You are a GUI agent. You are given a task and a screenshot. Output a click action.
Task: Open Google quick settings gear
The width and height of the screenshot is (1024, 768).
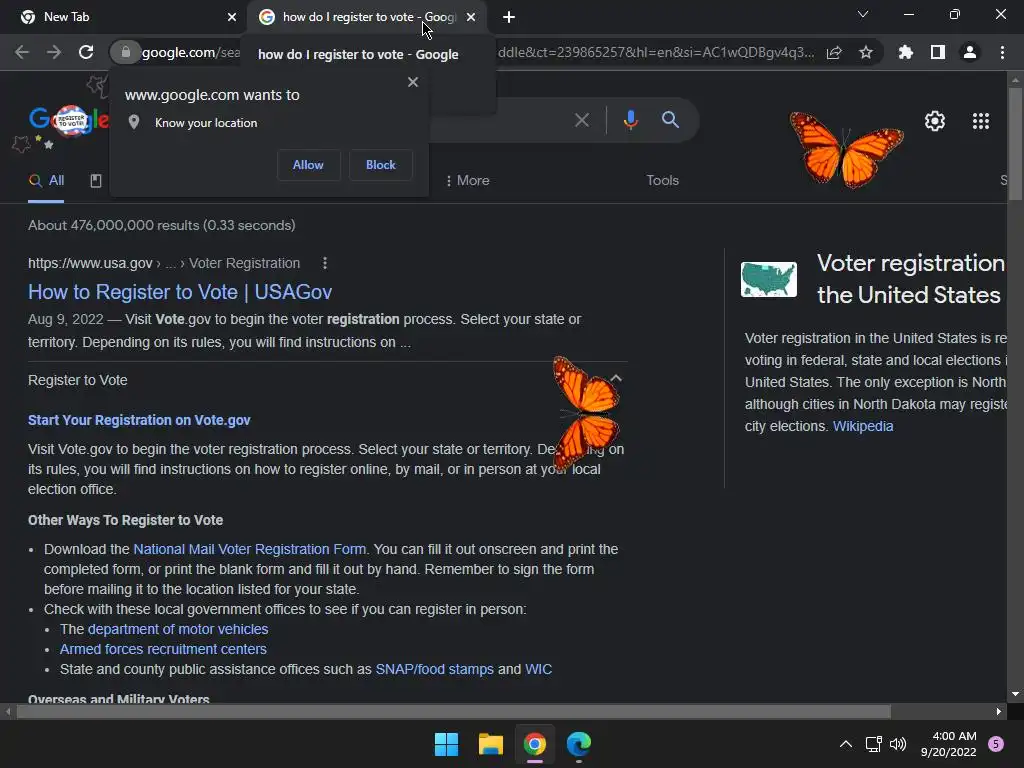coord(935,121)
